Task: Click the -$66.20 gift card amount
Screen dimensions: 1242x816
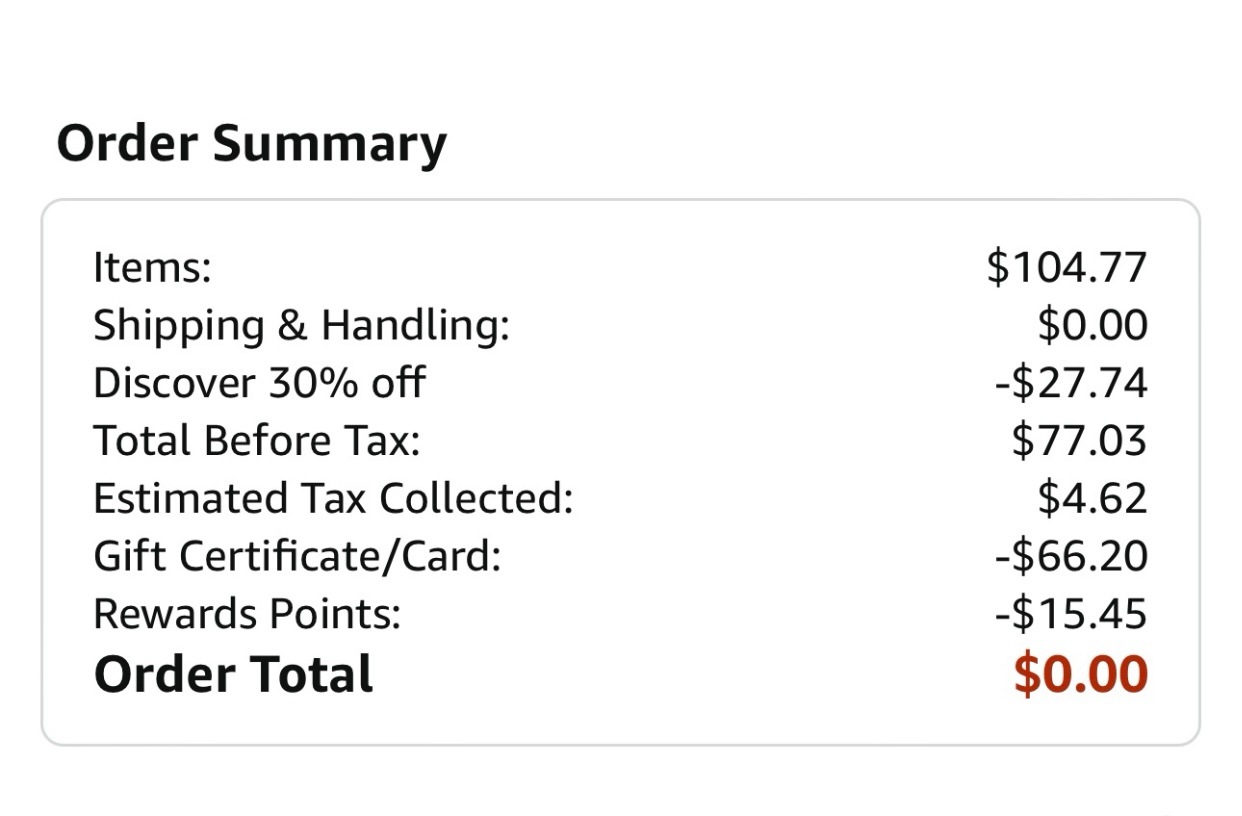Action: [1071, 556]
